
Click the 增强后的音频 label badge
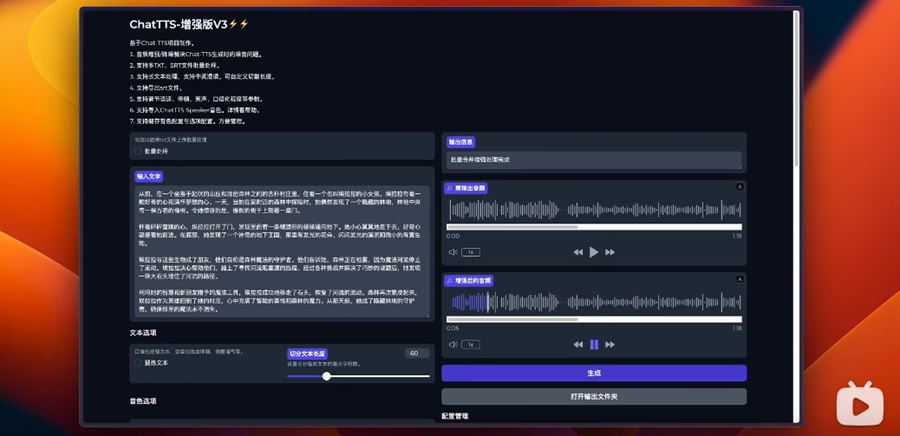click(x=469, y=281)
